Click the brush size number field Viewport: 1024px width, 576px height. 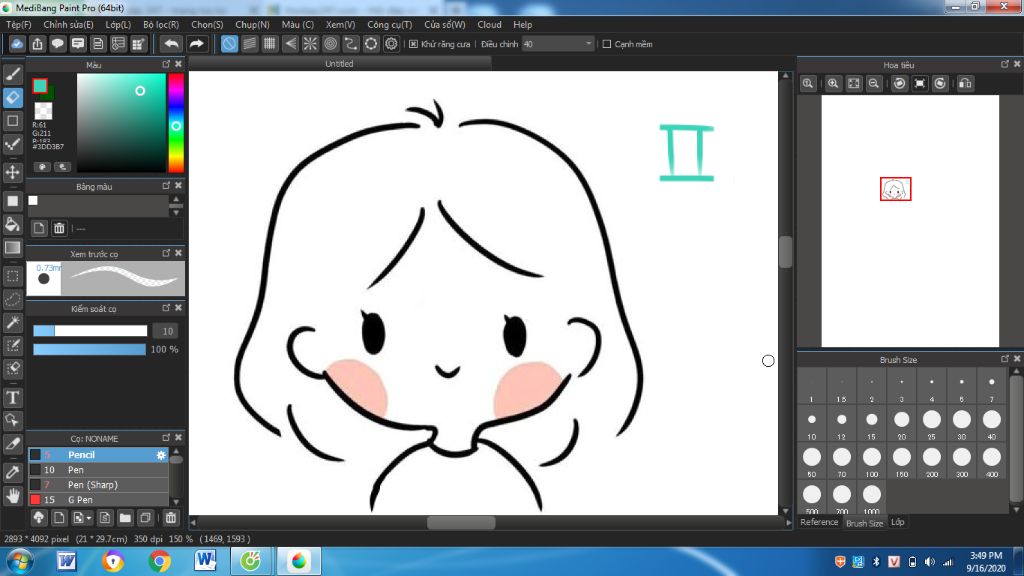pos(167,331)
